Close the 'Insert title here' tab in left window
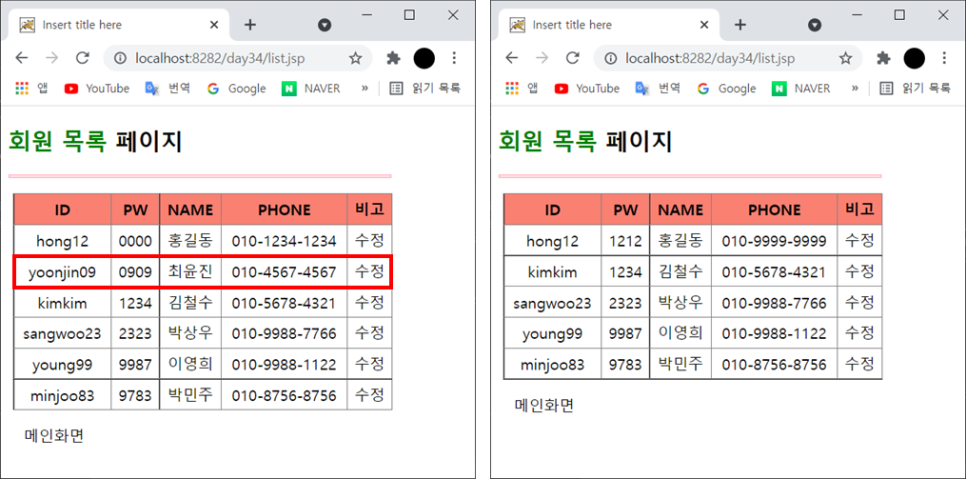The image size is (966, 479). click(214, 25)
